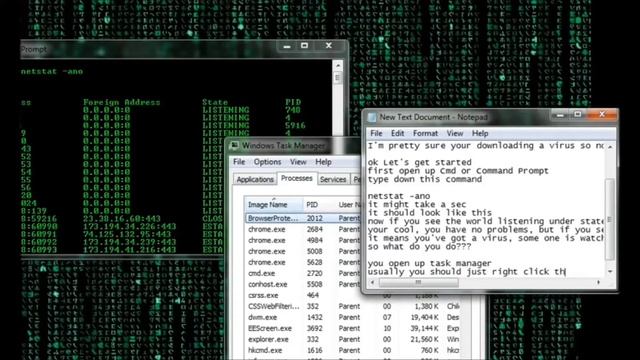The height and width of the screenshot is (360, 640).
Task: Click 'it might take a sec' line
Action: coord(417,204)
